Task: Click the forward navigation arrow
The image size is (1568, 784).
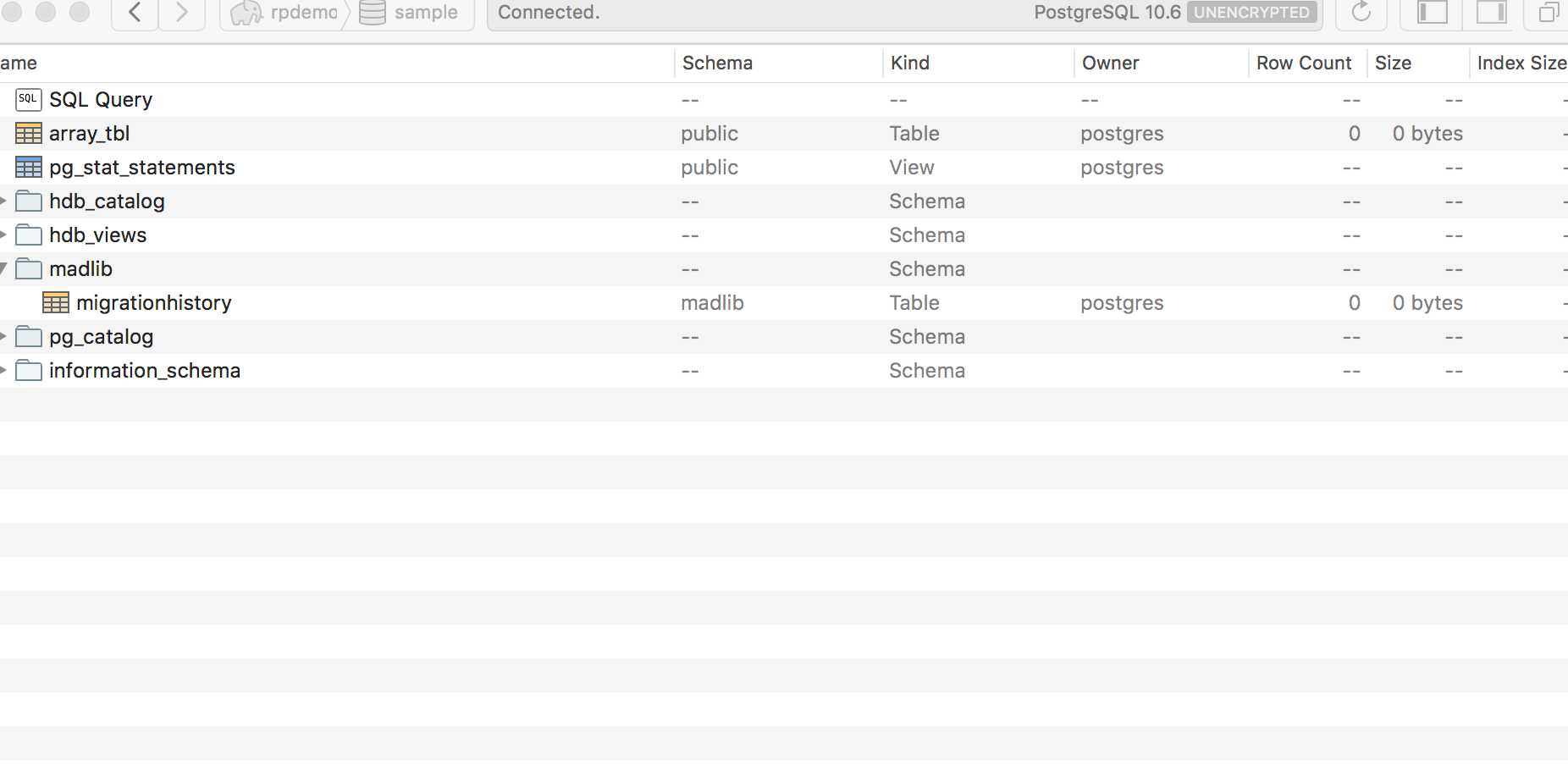Action: click(x=181, y=13)
